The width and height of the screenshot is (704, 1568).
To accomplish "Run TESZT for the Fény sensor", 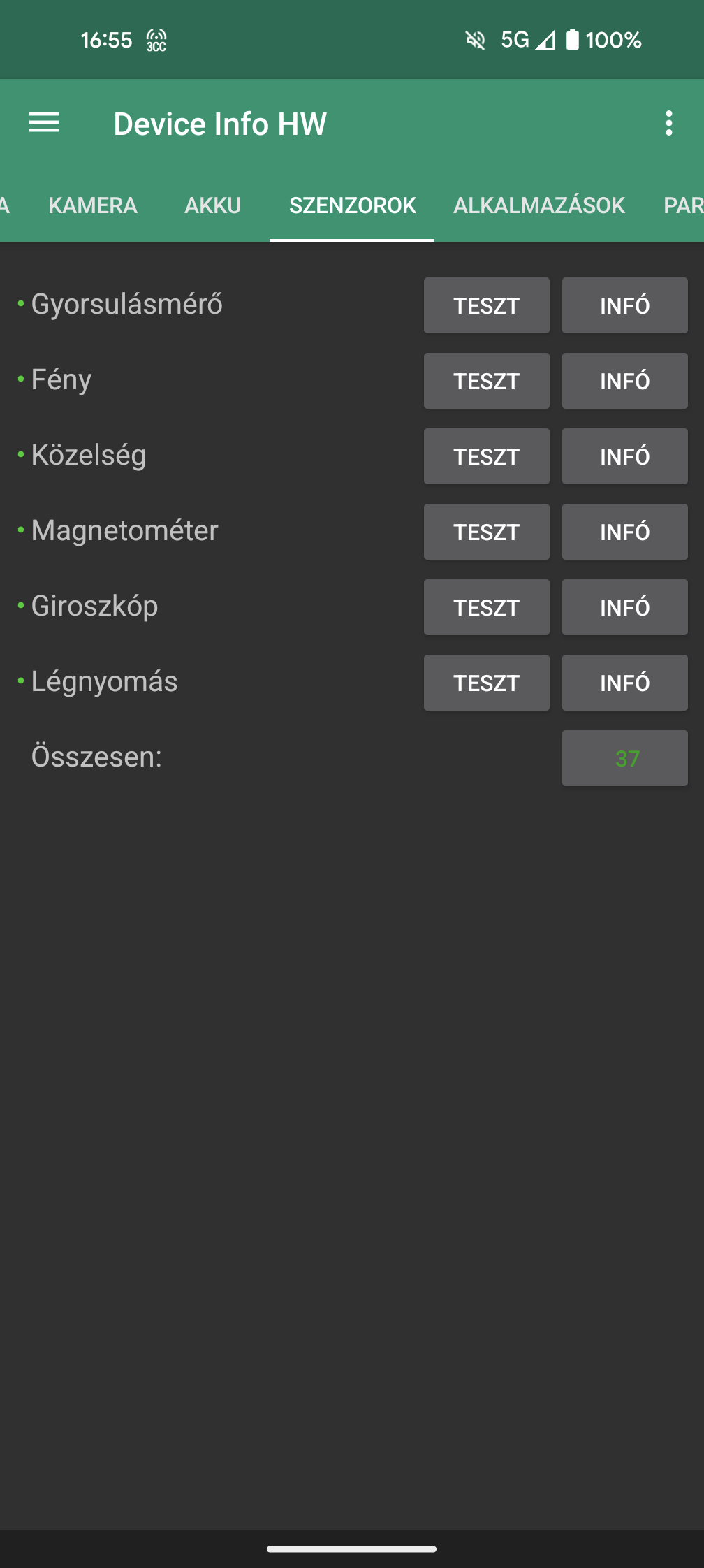I will point(487,381).
